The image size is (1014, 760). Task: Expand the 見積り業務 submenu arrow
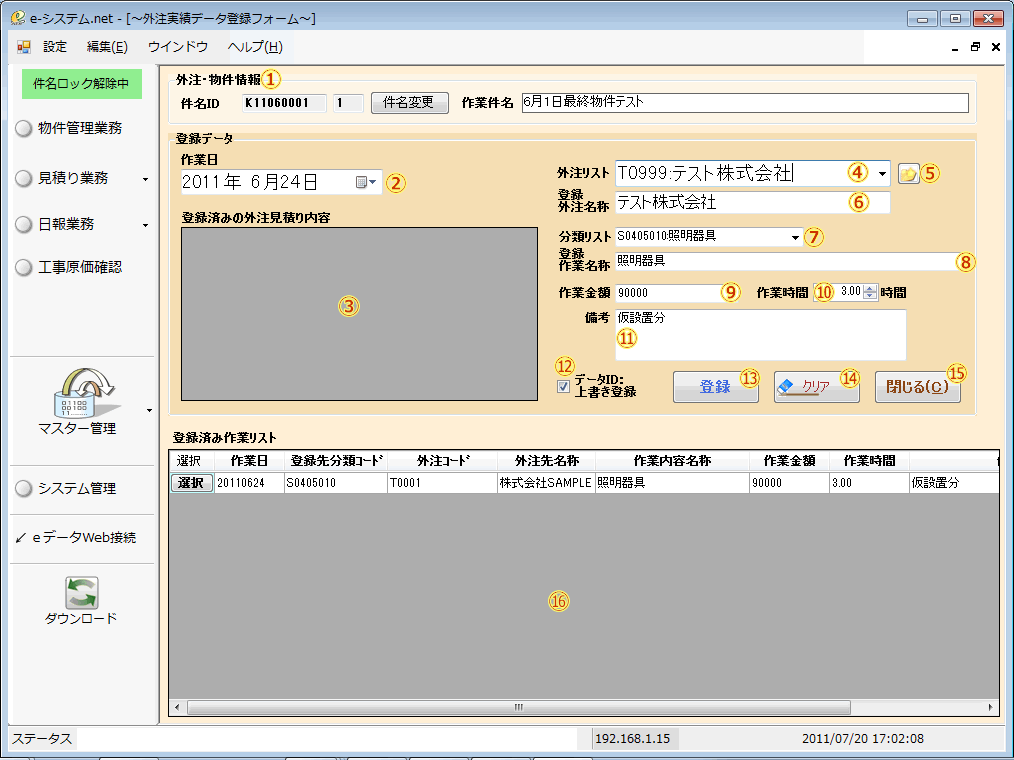(146, 179)
